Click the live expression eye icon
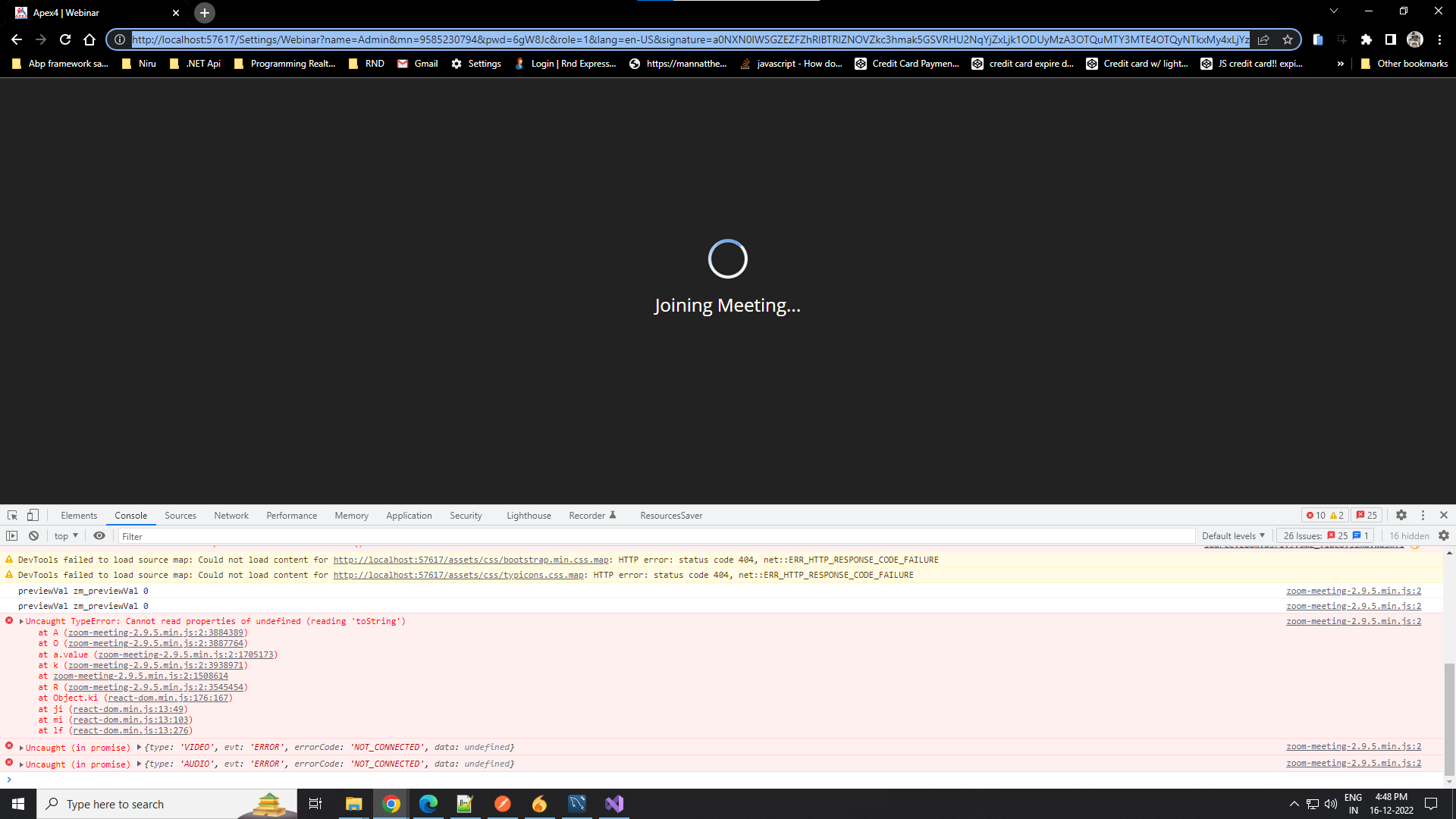Screen dimensions: 1456x819 pos(99,535)
